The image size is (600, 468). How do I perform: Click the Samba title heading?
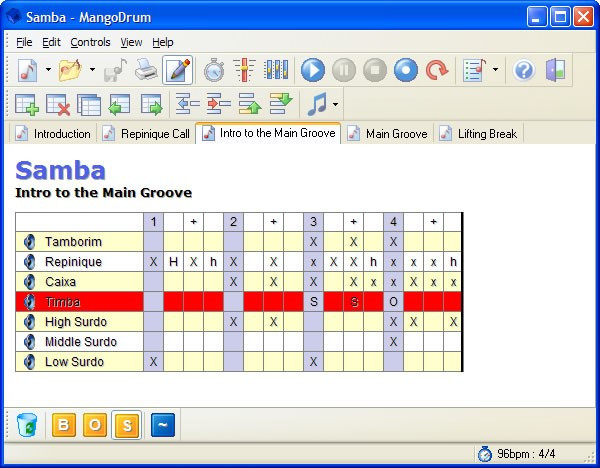pyautogui.click(x=60, y=170)
